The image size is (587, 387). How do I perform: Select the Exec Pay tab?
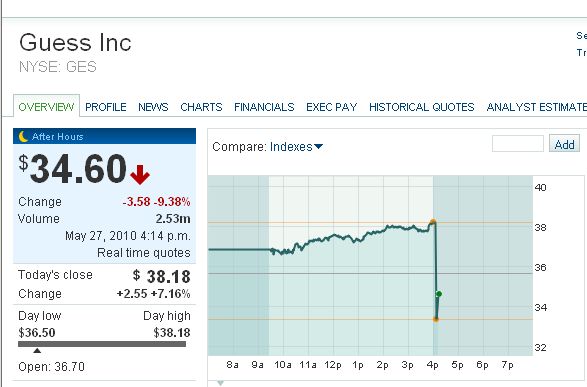[332, 107]
